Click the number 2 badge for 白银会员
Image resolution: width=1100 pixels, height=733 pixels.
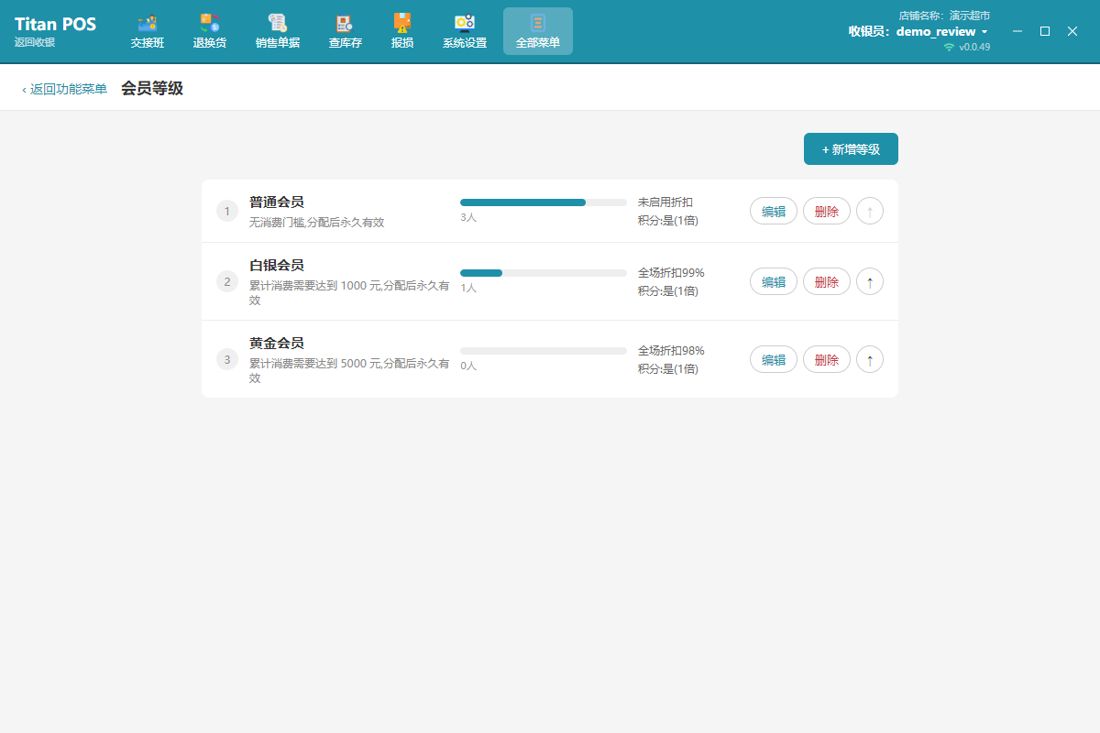[227, 282]
